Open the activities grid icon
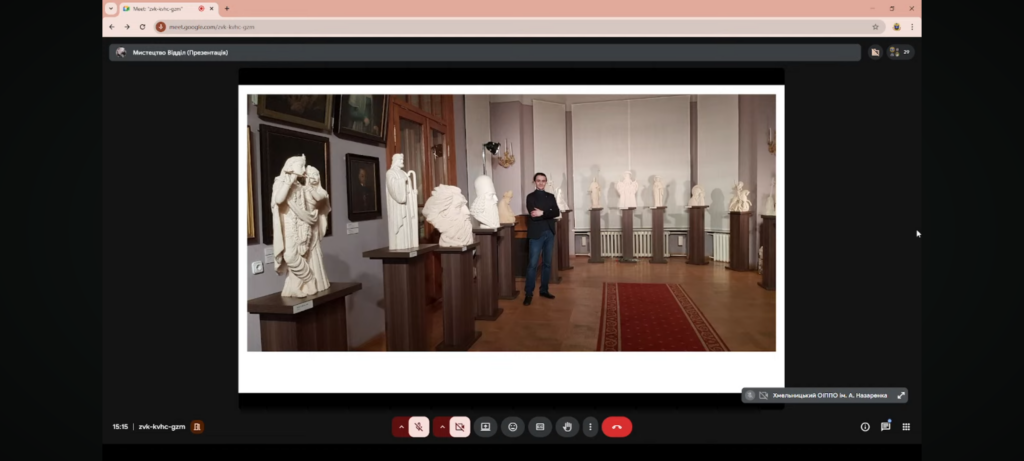Image resolution: width=1024 pixels, height=461 pixels. tap(906, 427)
